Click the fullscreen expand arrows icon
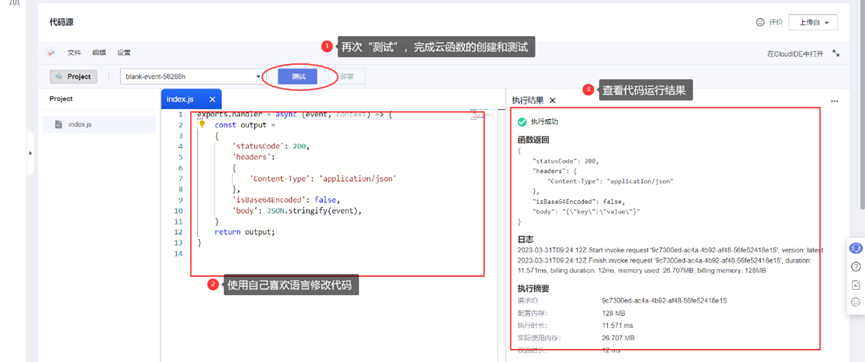The width and height of the screenshot is (865, 362). [836, 54]
